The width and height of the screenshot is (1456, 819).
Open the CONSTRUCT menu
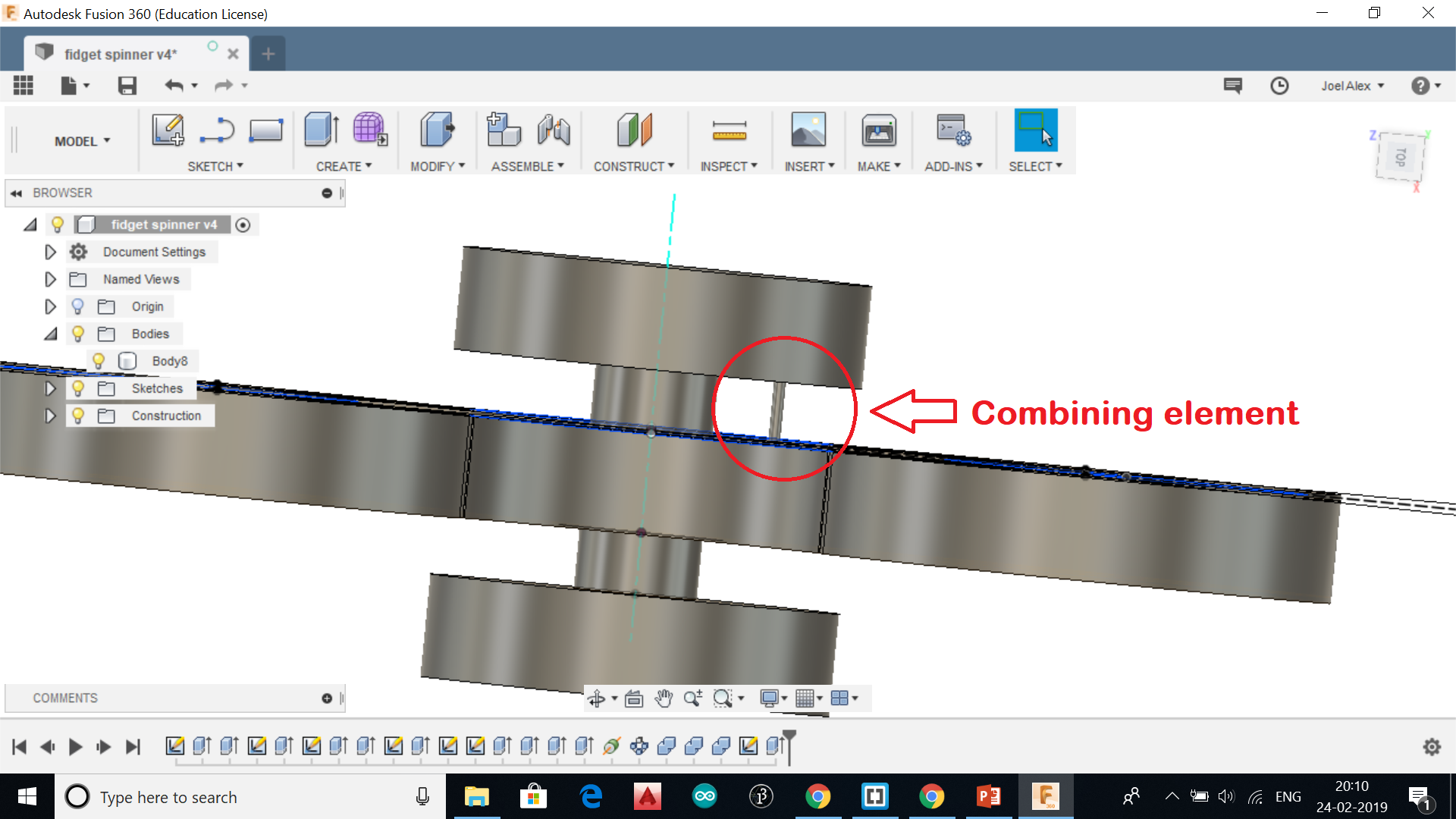click(x=633, y=166)
